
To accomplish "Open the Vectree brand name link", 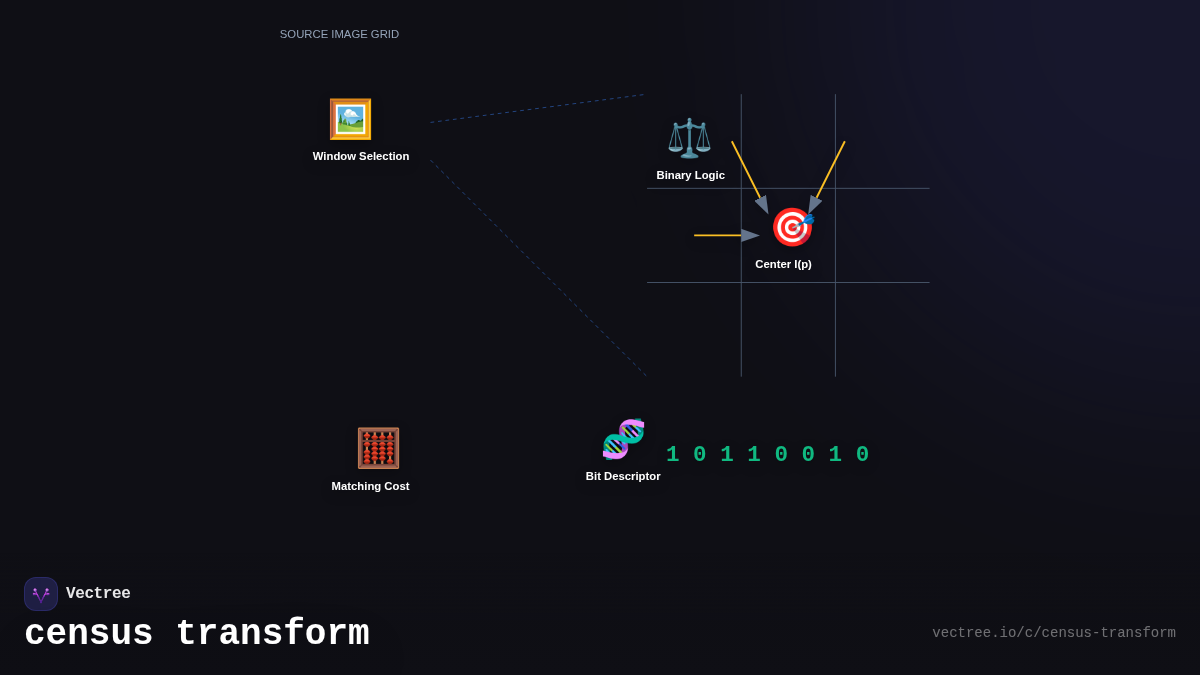I will pos(98,594).
